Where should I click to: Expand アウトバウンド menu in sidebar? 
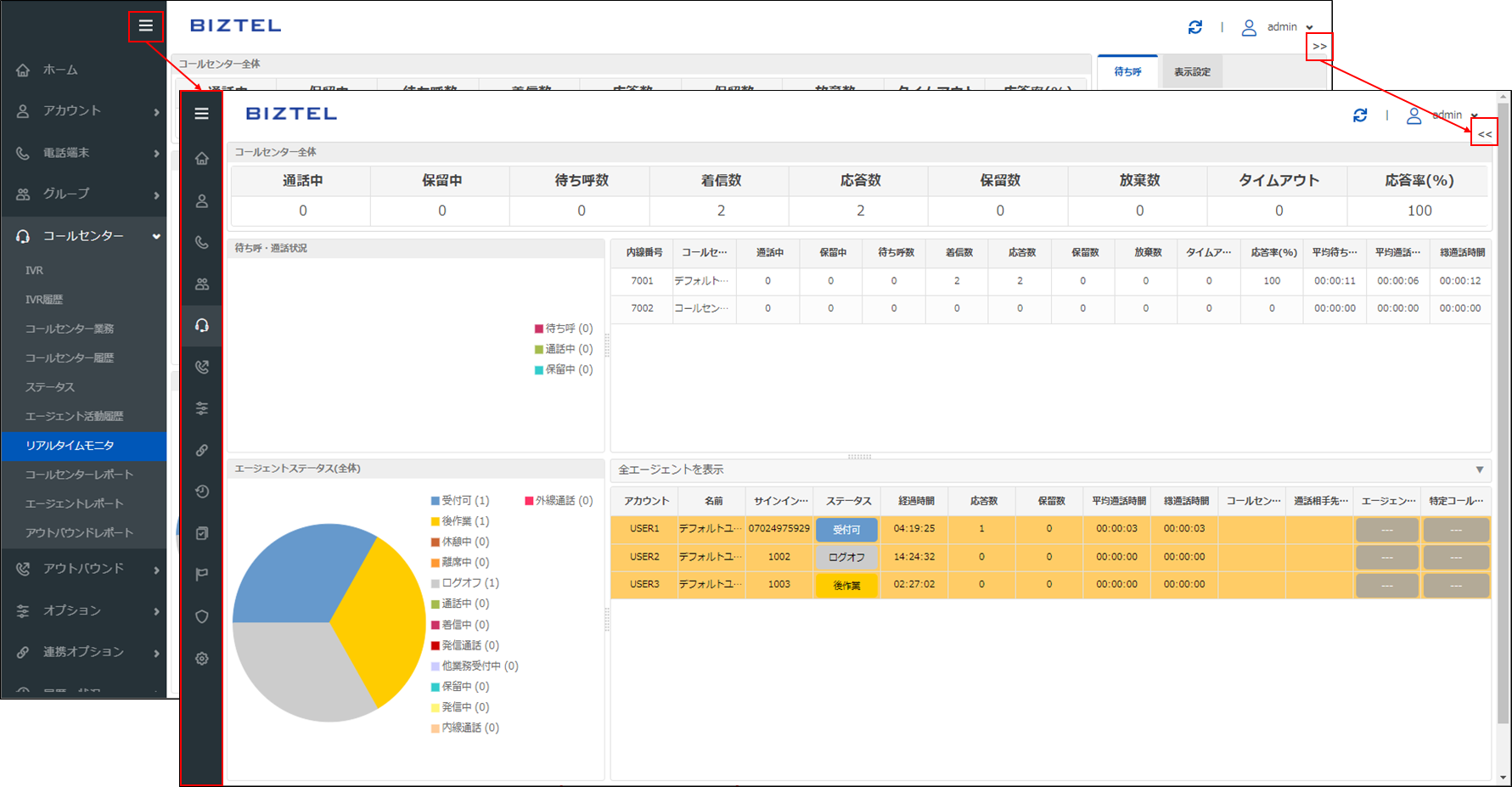click(83, 569)
